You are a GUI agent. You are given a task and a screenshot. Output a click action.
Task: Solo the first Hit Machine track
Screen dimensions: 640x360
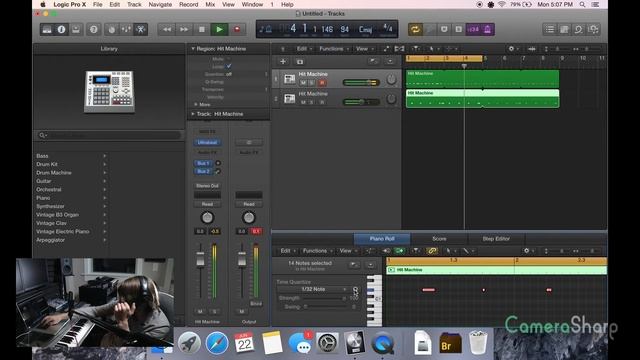pos(312,83)
